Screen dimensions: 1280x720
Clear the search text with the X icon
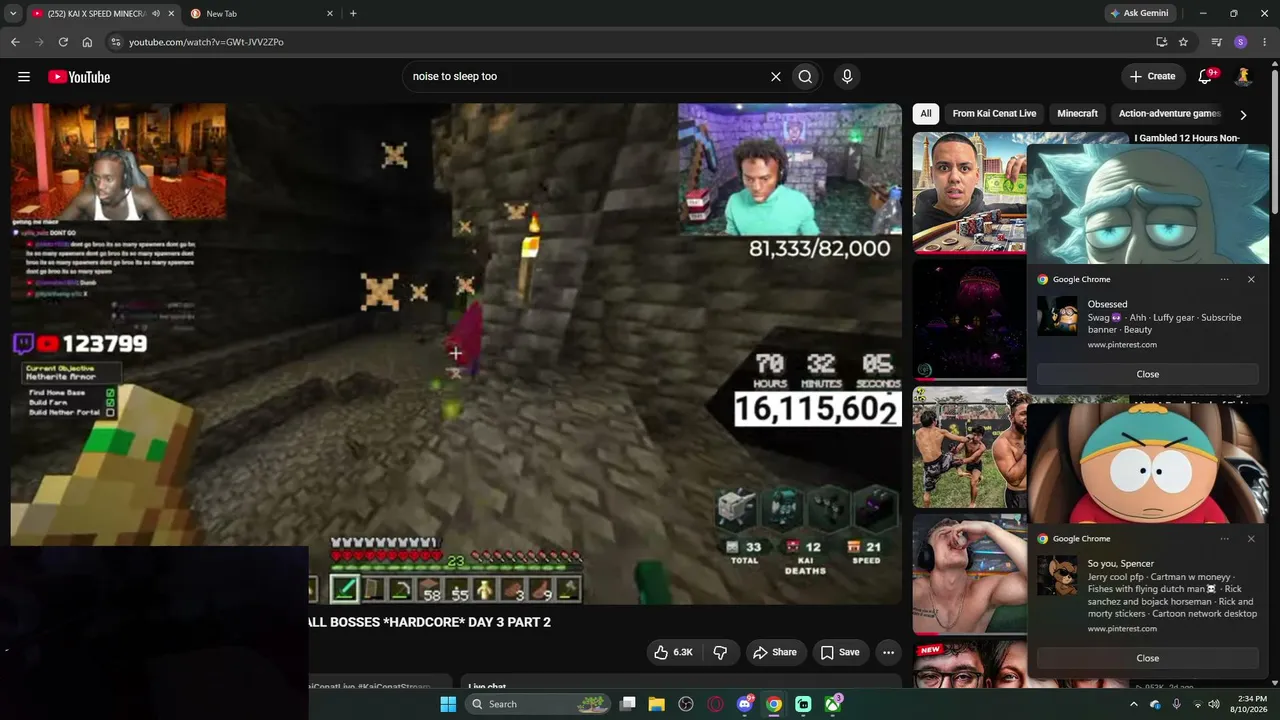pyautogui.click(x=775, y=77)
